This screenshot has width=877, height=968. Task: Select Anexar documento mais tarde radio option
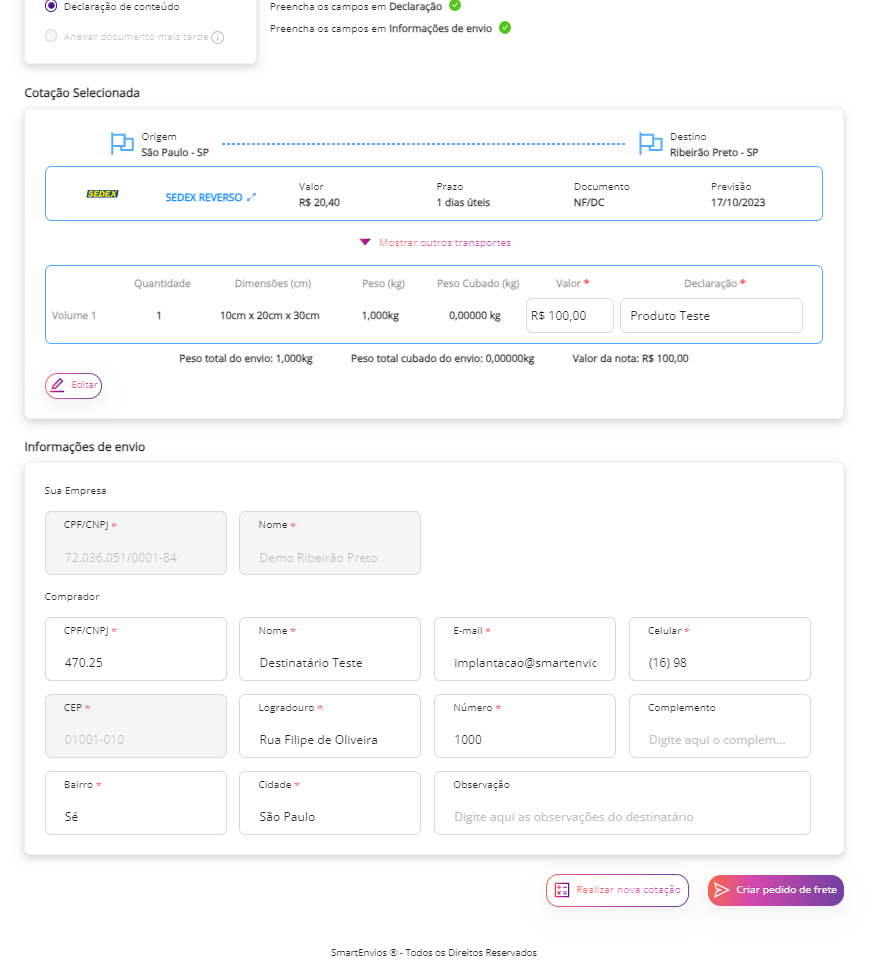click(x=51, y=36)
